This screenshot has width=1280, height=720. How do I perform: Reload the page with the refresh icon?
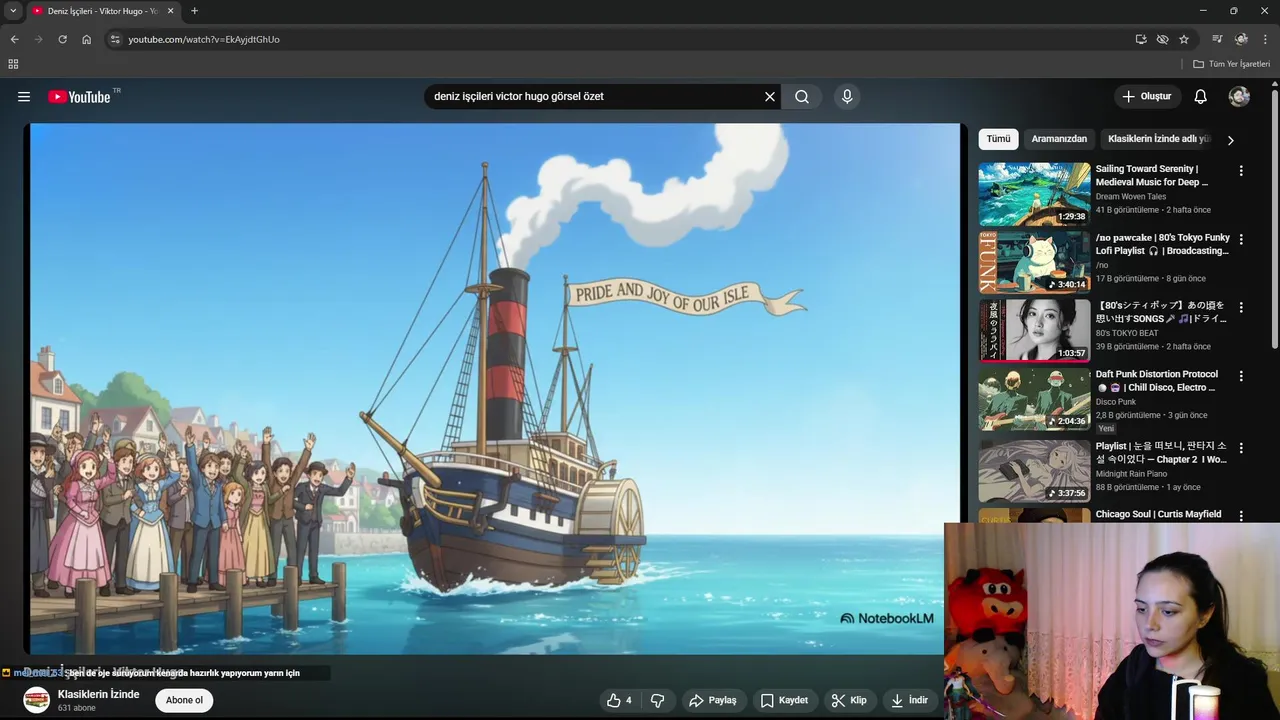coord(62,39)
